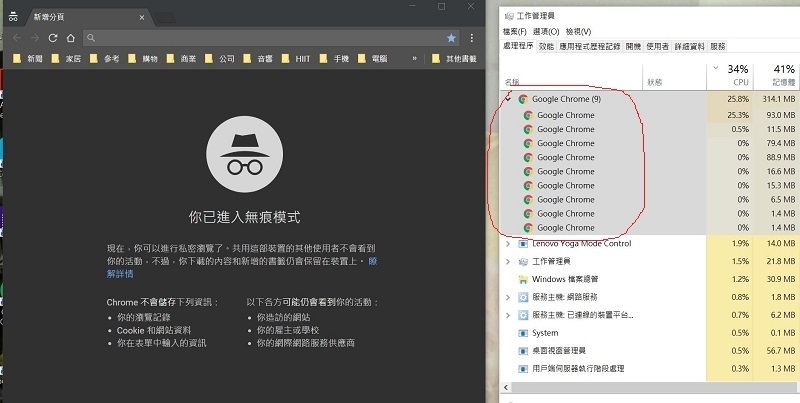The height and width of the screenshot is (403, 800).
Task: Click the 工作管理員 row icon
Action: tap(523, 262)
